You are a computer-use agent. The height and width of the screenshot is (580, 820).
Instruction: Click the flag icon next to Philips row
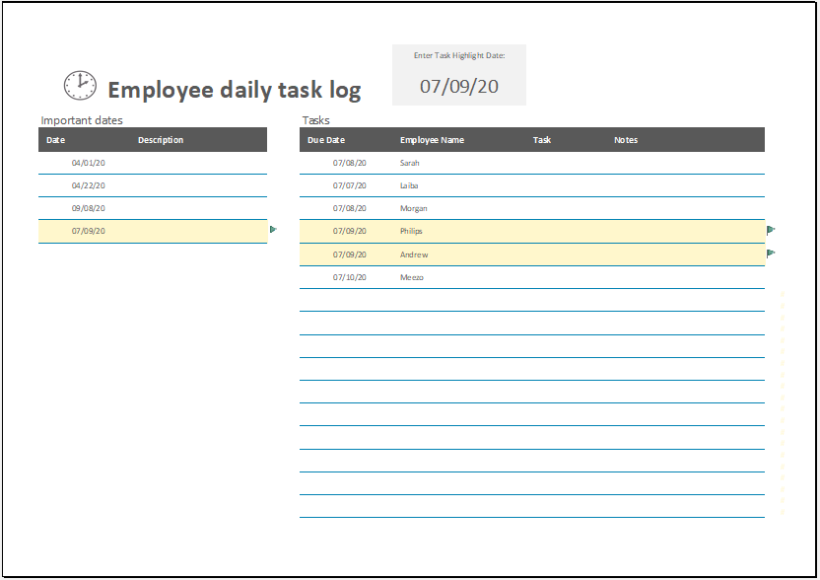coord(770,230)
